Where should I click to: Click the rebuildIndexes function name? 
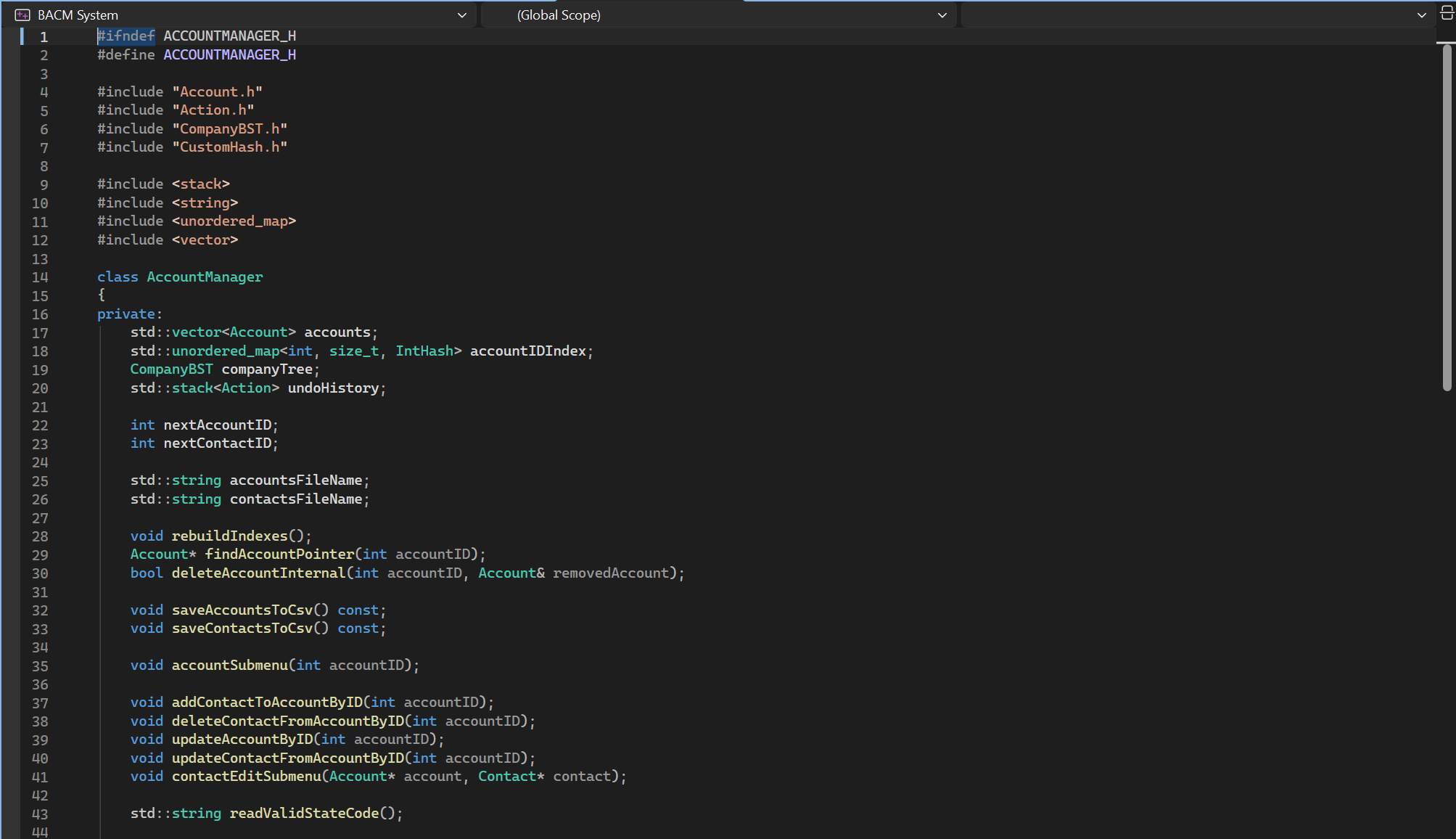[230, 536]
